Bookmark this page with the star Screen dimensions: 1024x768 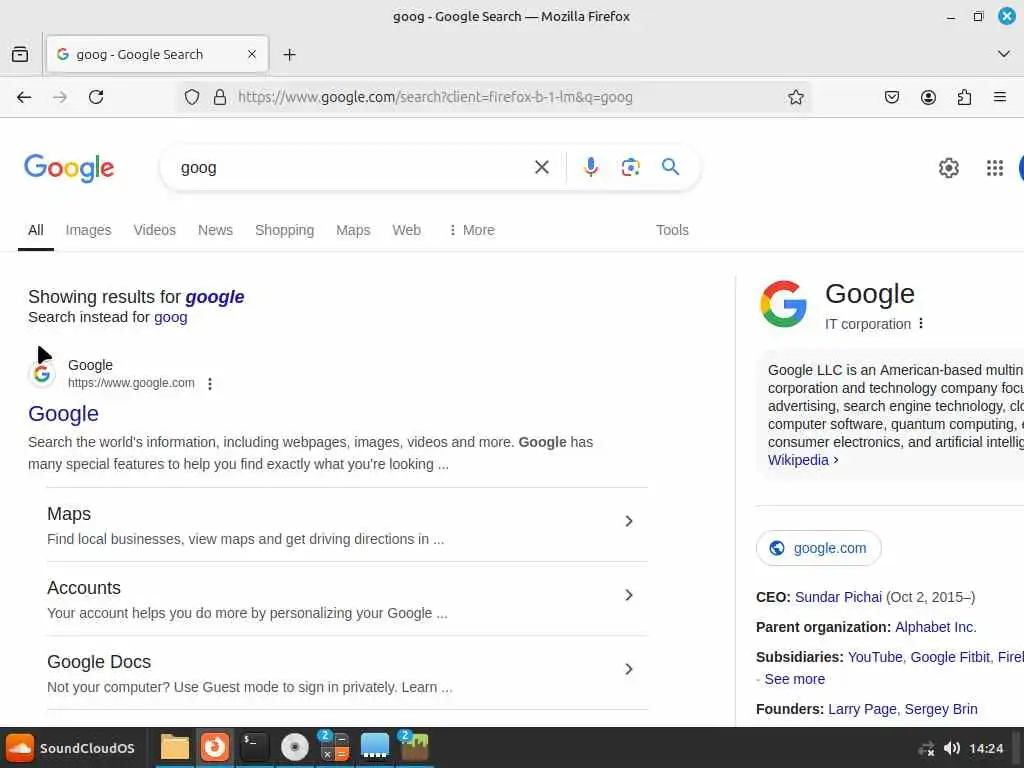(795, 97)
